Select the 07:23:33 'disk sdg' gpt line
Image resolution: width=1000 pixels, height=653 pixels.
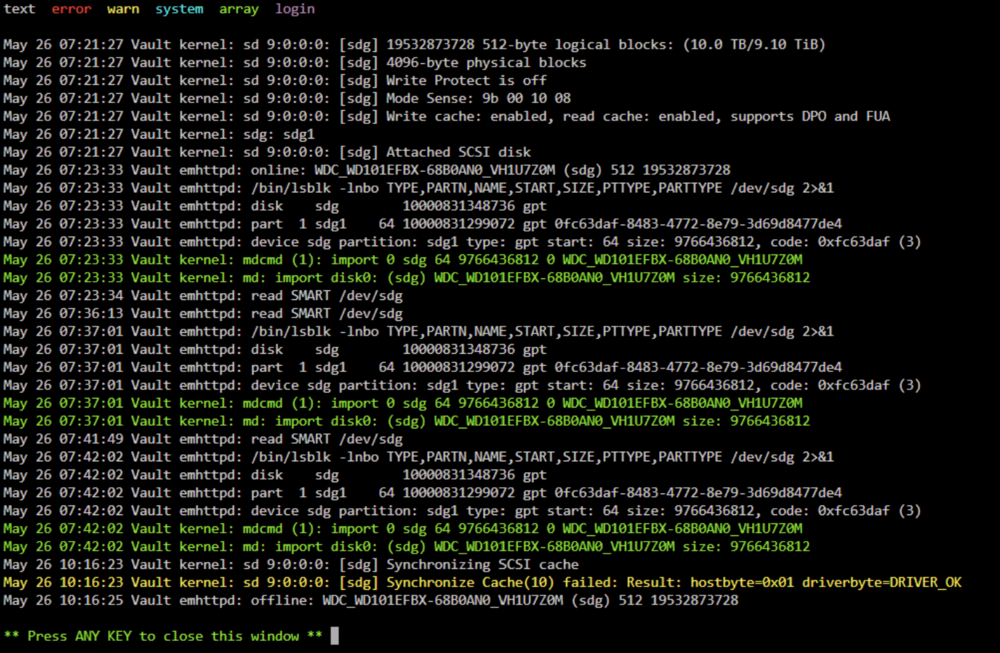275,206
